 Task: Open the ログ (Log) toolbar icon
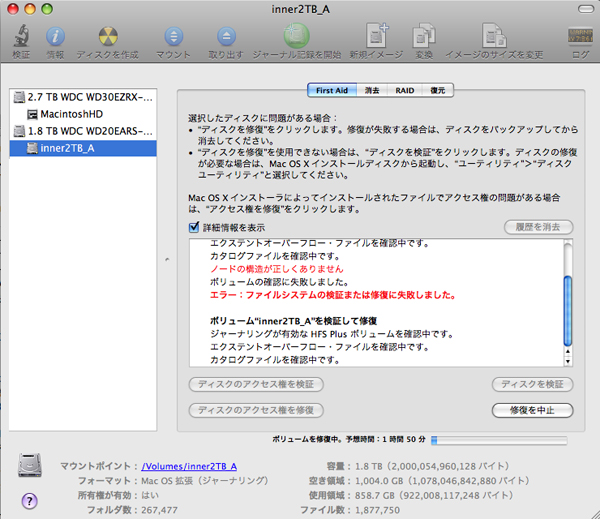click(580, 36)
